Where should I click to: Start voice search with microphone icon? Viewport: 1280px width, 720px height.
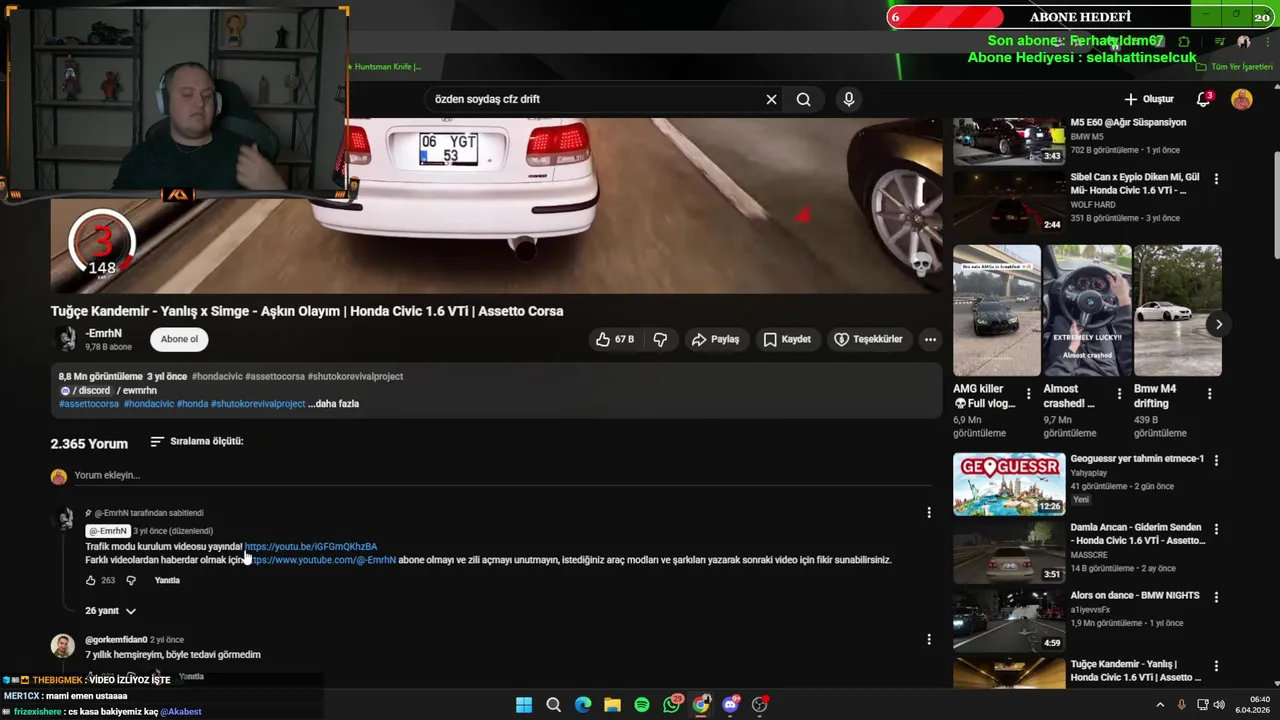point(849,99)
